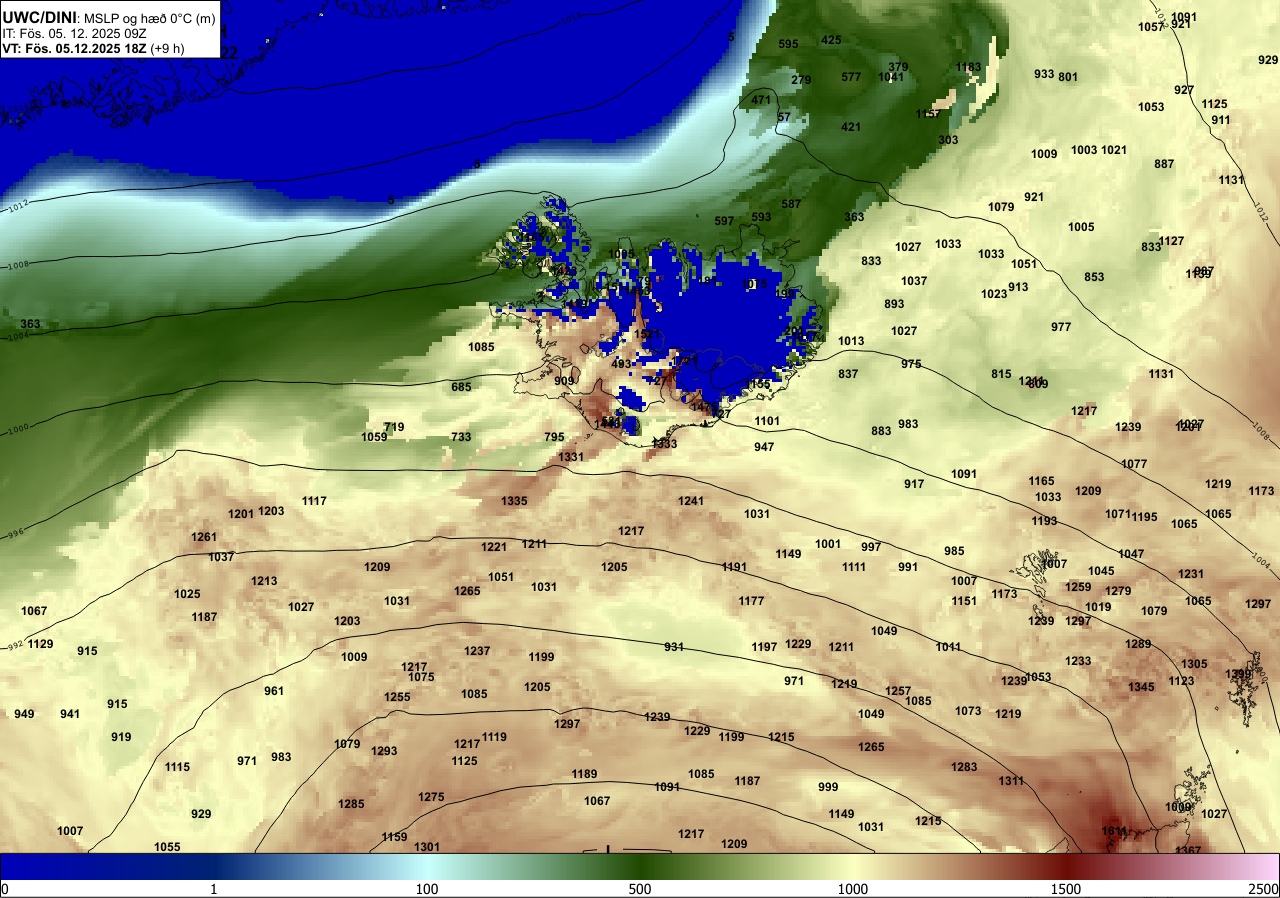Click the 425 height value
Viewport: 1280px width, 898px height.
pos(831,40)
